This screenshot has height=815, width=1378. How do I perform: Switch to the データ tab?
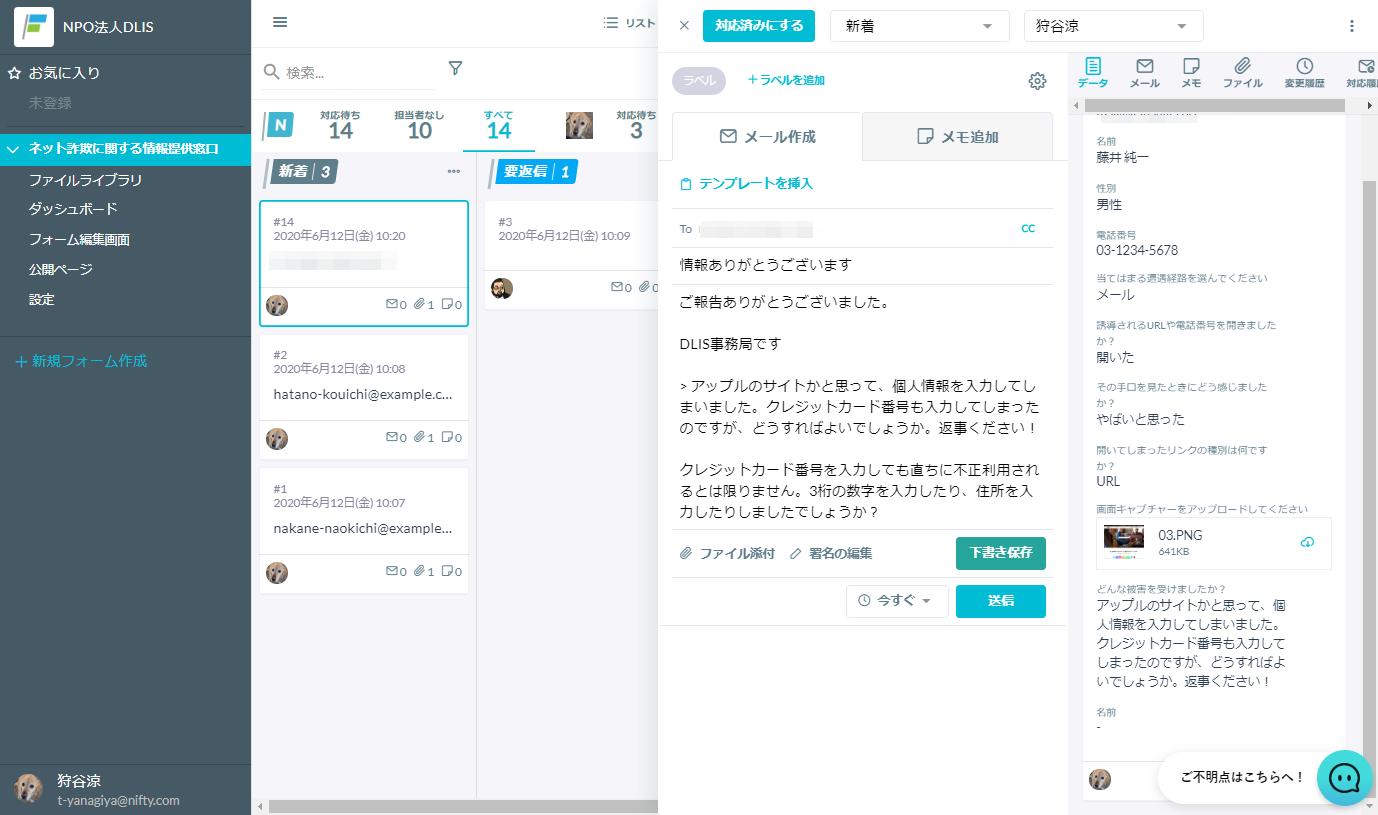[1093, 73]
